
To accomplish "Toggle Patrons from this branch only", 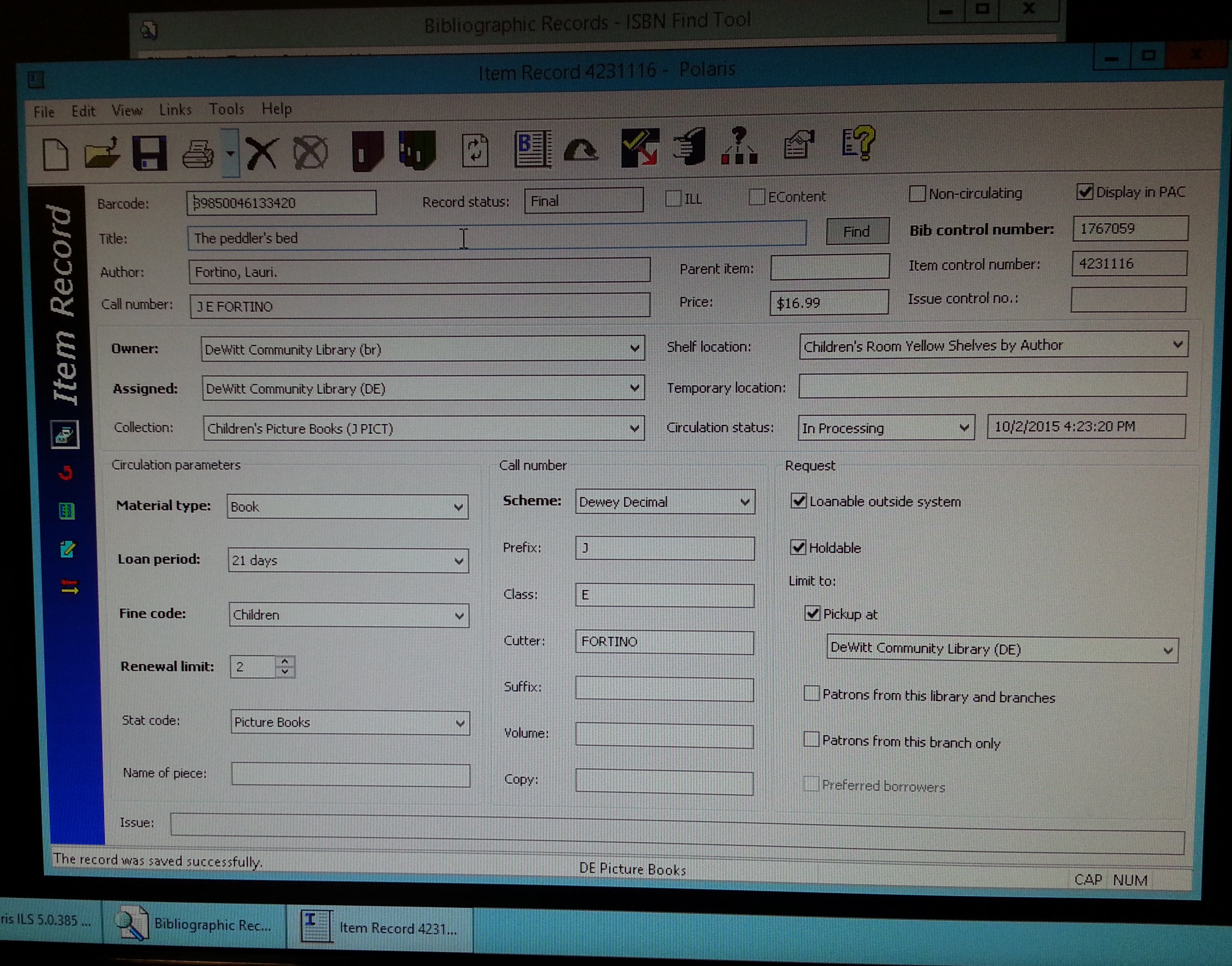I will coord(811,740).
